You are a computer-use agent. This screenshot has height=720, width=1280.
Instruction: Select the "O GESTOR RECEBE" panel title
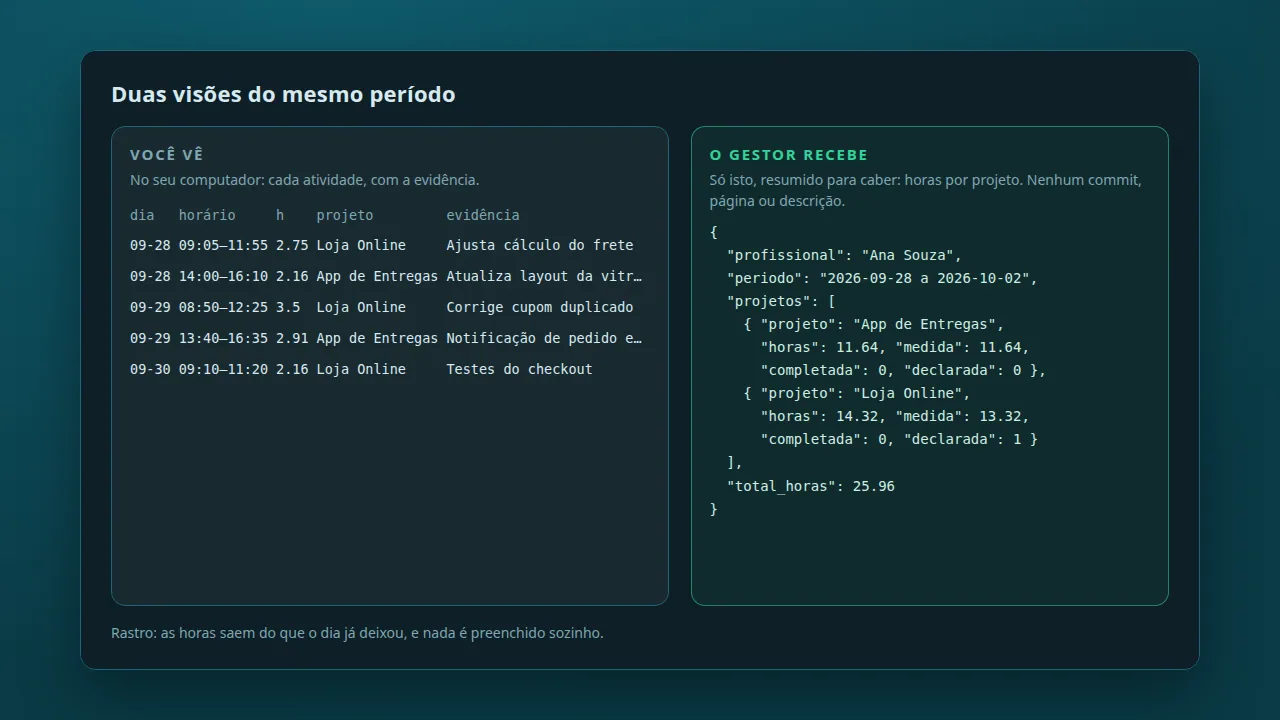click(x=789, y=155)
